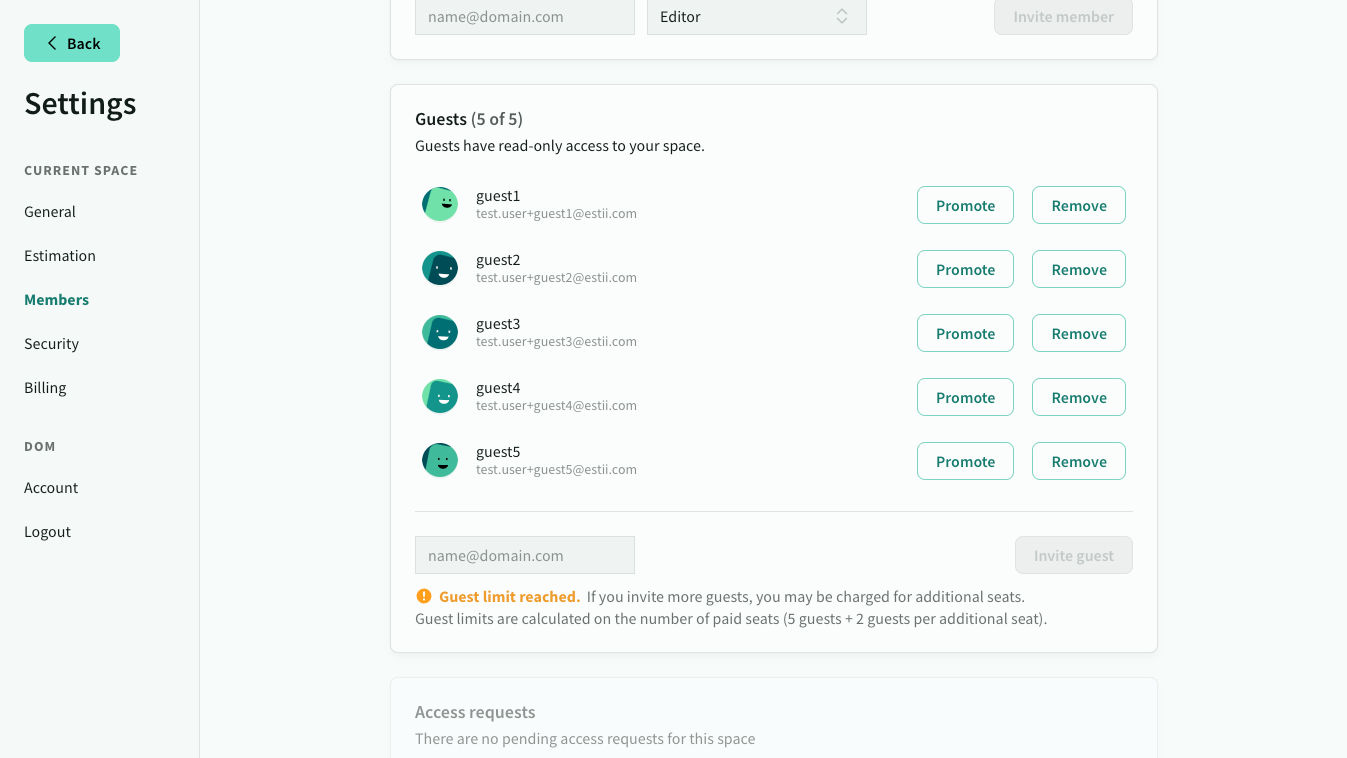The height and width of the screenshot is (758, 1347).
Task: Click guest1's avatar icon
Action: click(440, 204)
